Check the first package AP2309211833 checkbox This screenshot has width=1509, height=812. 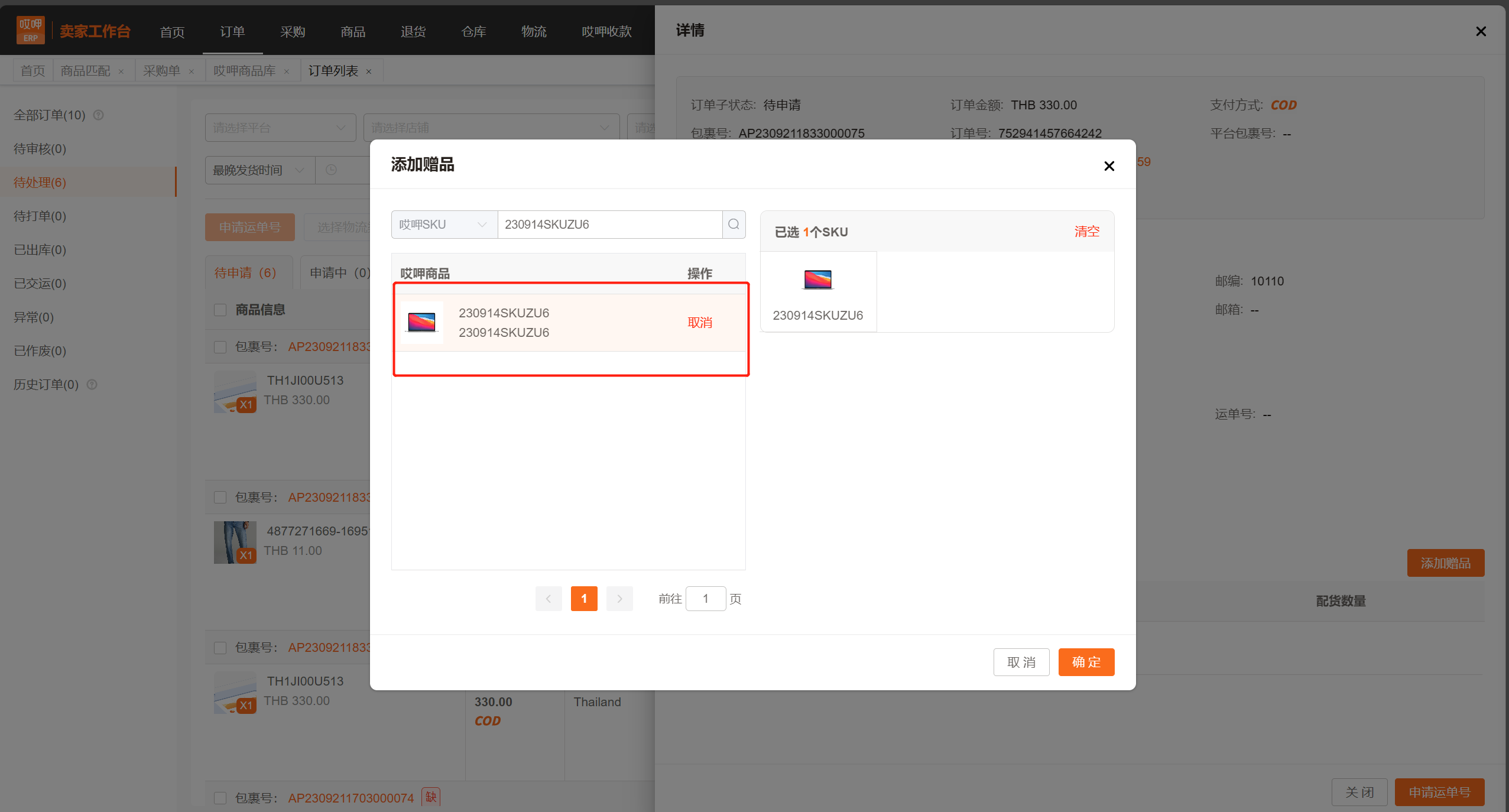click(220, 347)
